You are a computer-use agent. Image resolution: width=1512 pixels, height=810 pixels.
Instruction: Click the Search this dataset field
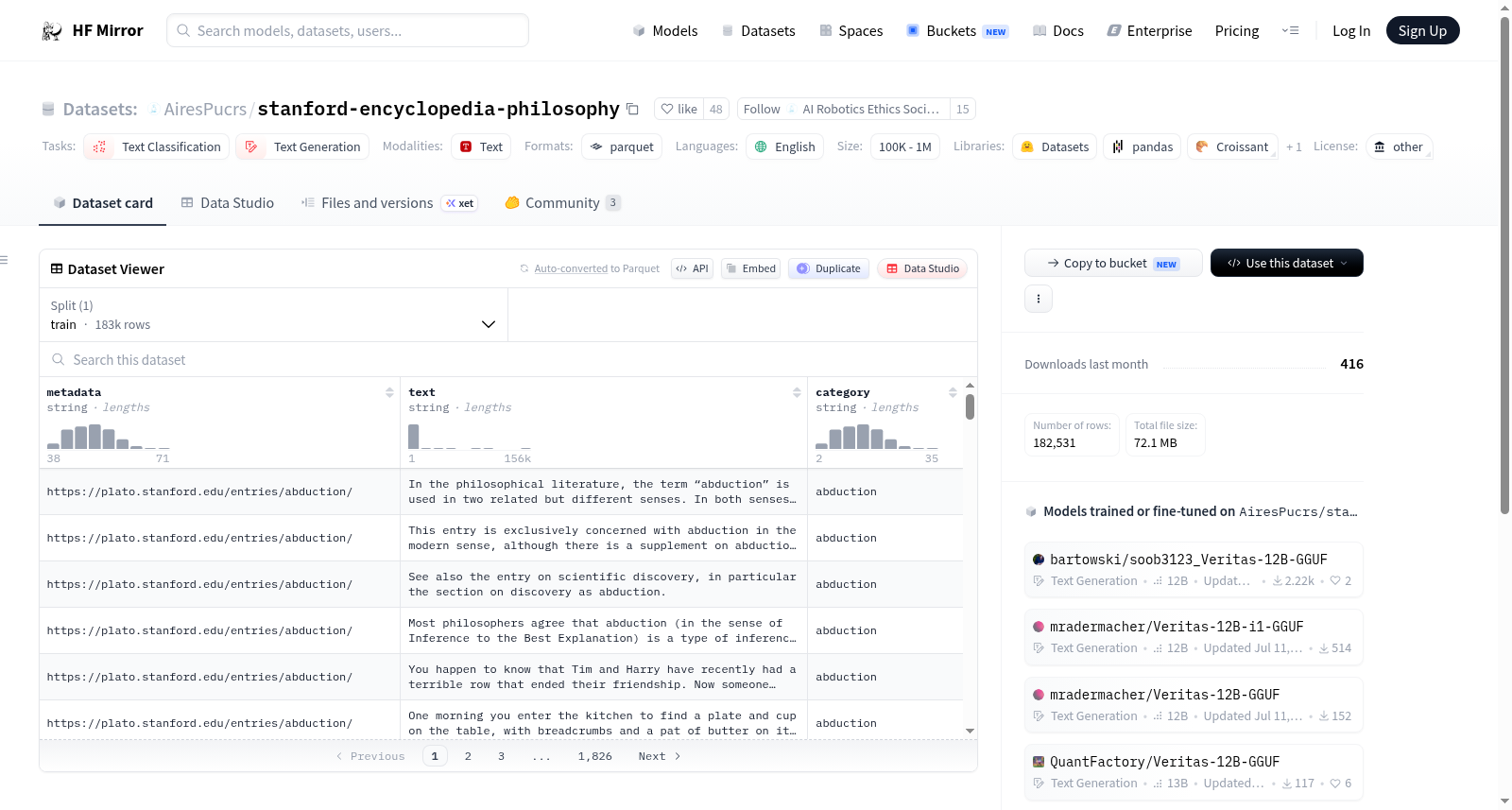508,359
